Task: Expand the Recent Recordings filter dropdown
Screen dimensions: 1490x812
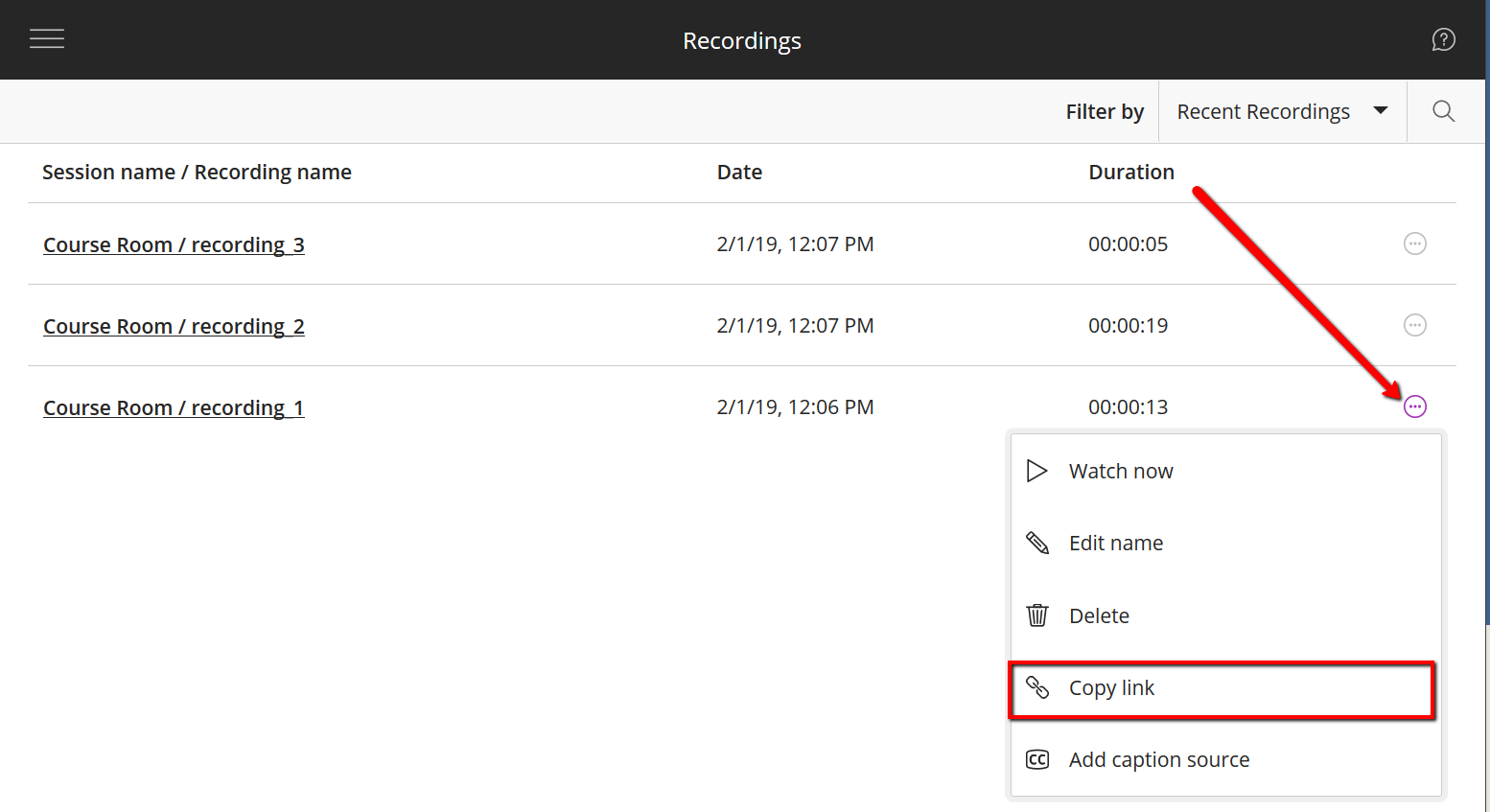Action: 1283,111
